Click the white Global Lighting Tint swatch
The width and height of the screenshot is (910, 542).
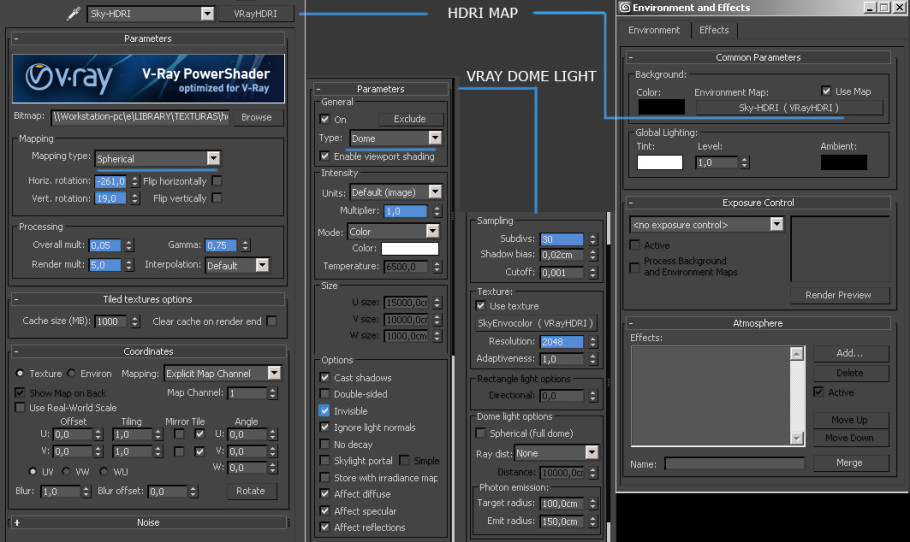[660, 162]
